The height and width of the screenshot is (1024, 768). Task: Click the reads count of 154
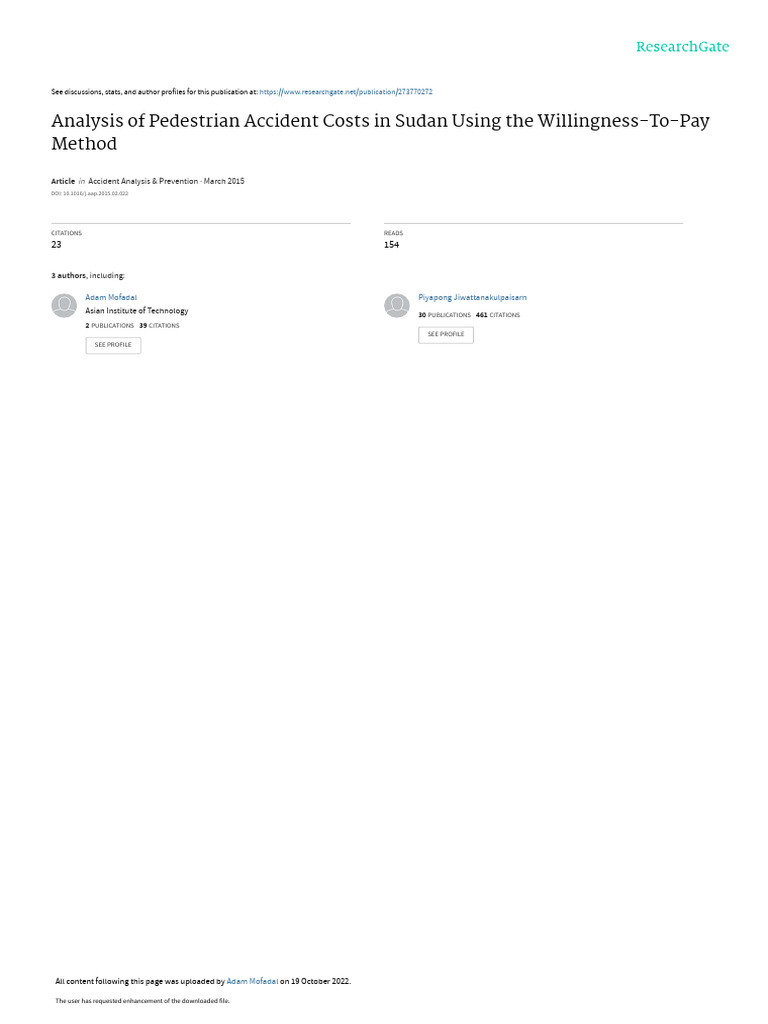point(391,244)
